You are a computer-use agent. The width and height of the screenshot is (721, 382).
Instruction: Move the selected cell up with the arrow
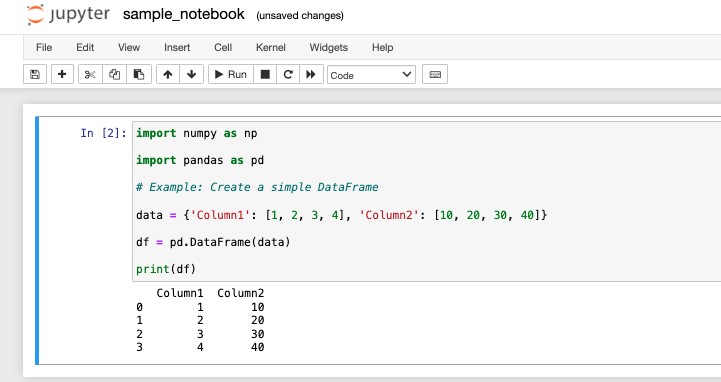click(168, 74)
